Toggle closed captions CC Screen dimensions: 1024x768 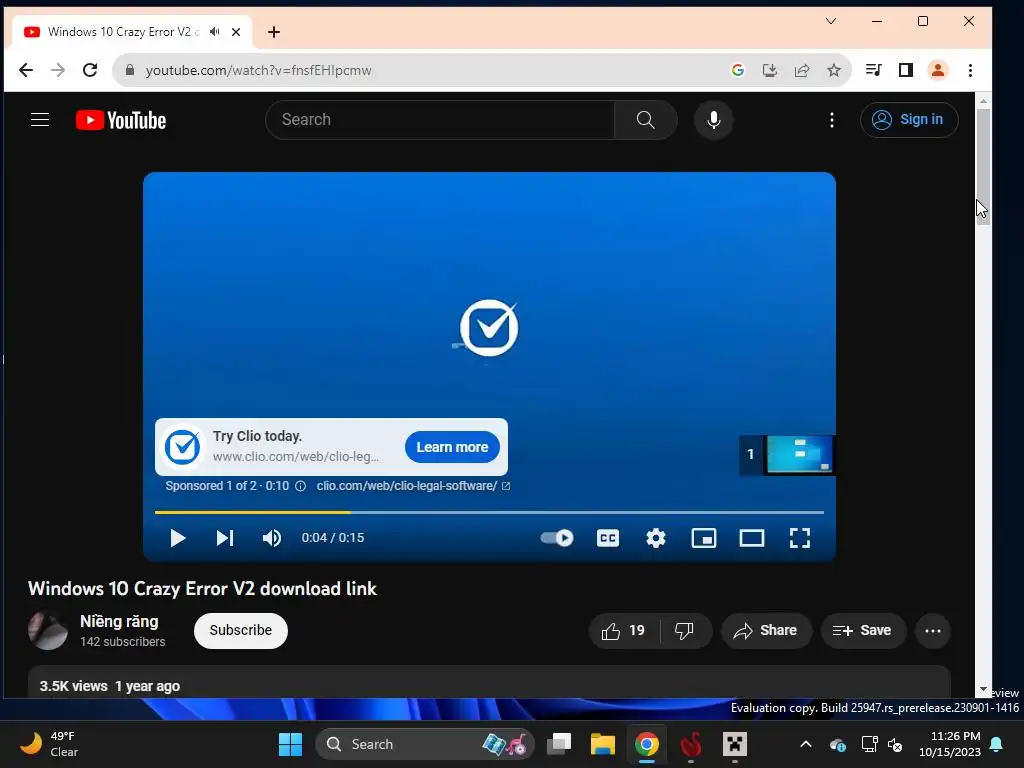pos(608,538)
